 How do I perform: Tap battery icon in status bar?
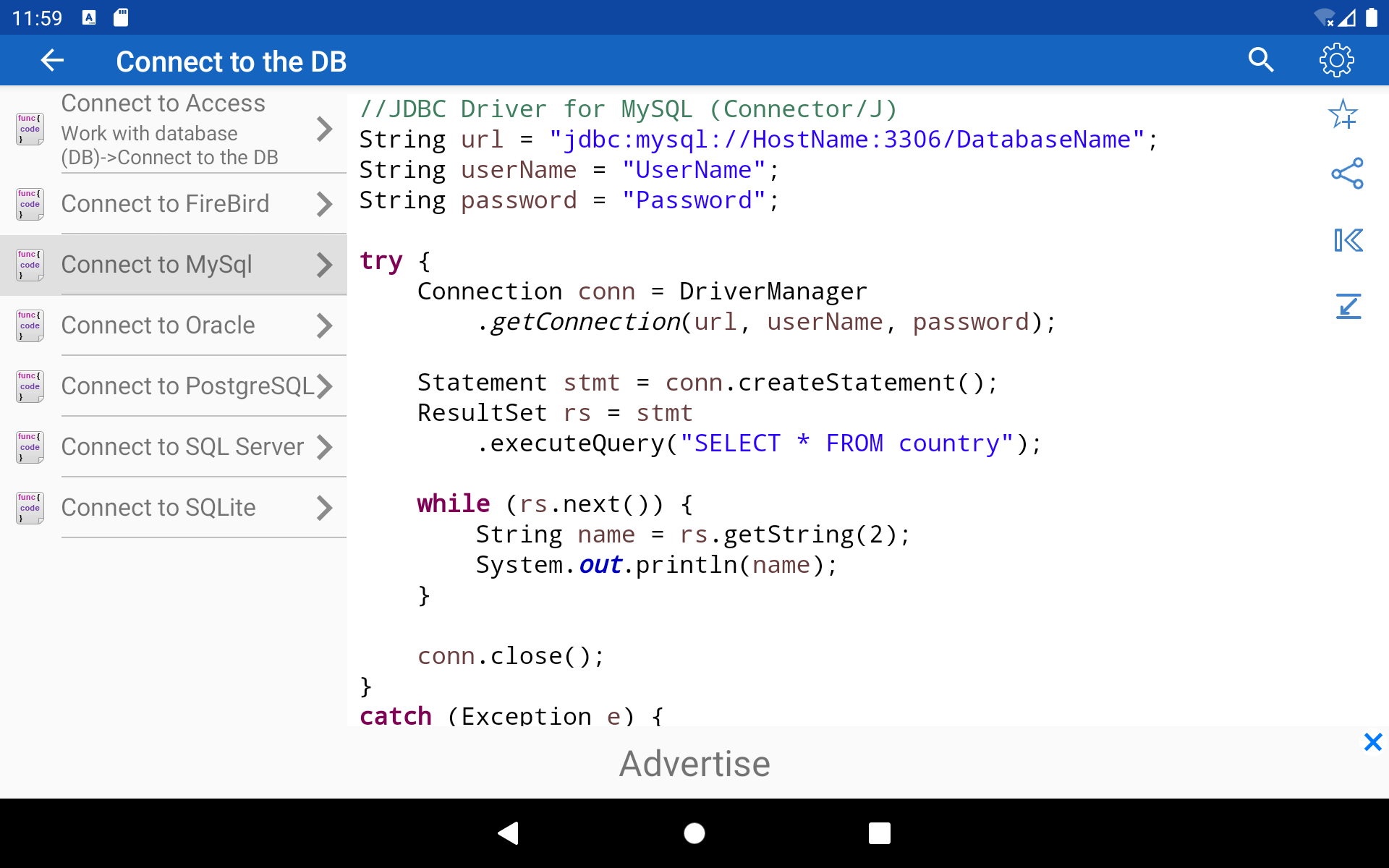1371,17
